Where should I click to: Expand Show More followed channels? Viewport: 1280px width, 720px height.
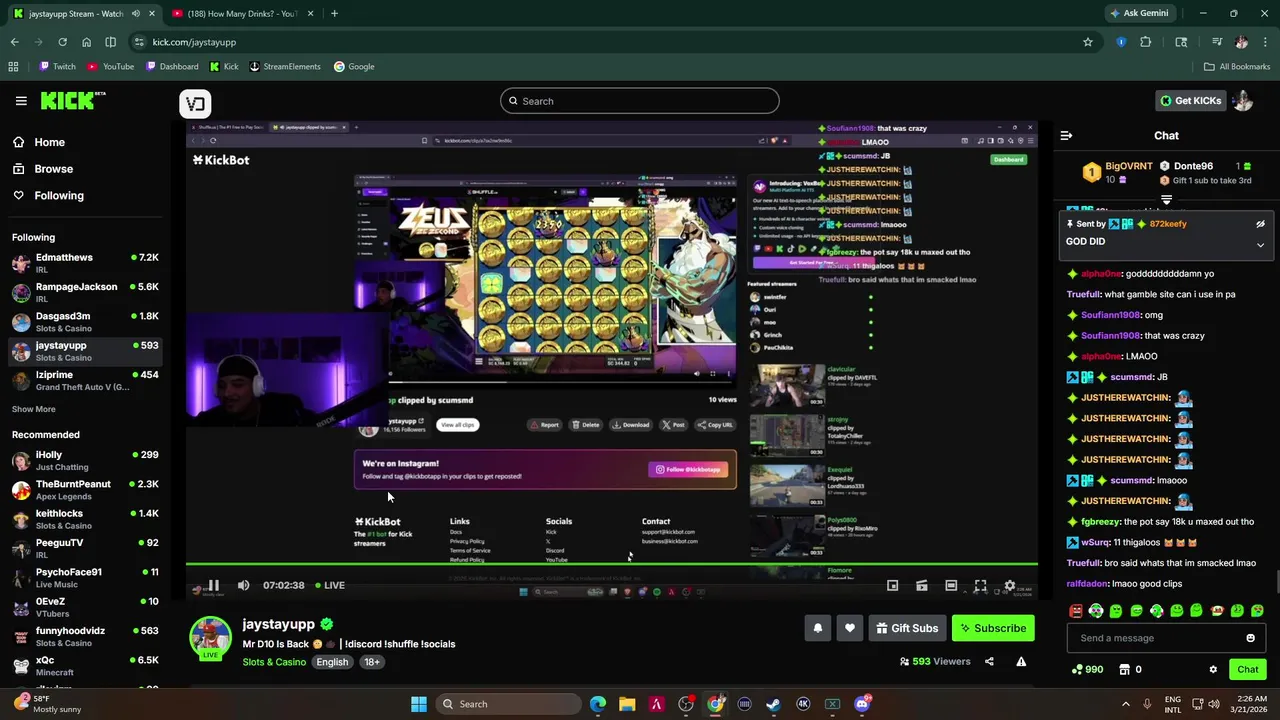click(x=34, y=409)
